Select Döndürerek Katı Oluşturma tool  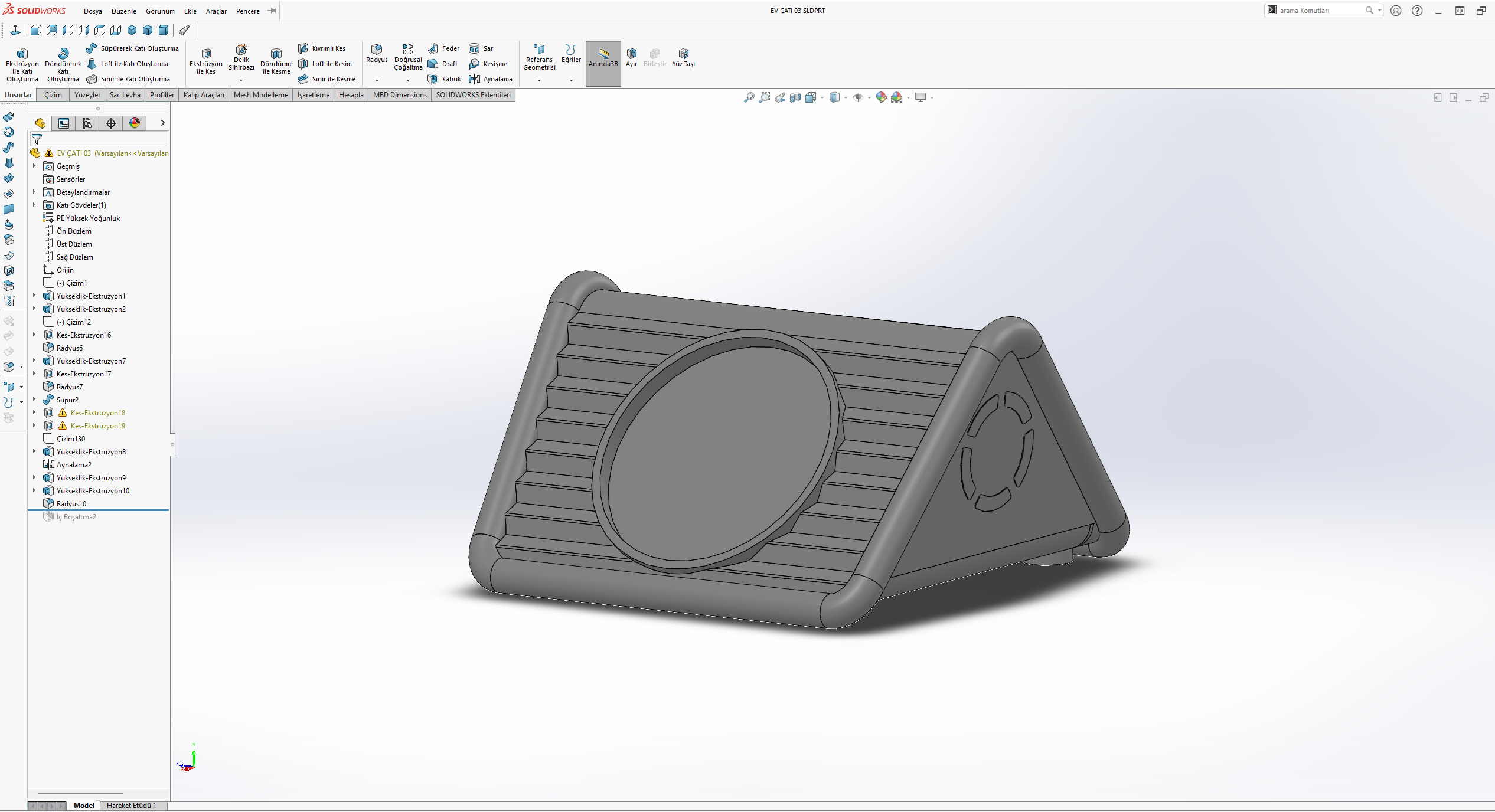pos(63,65)
